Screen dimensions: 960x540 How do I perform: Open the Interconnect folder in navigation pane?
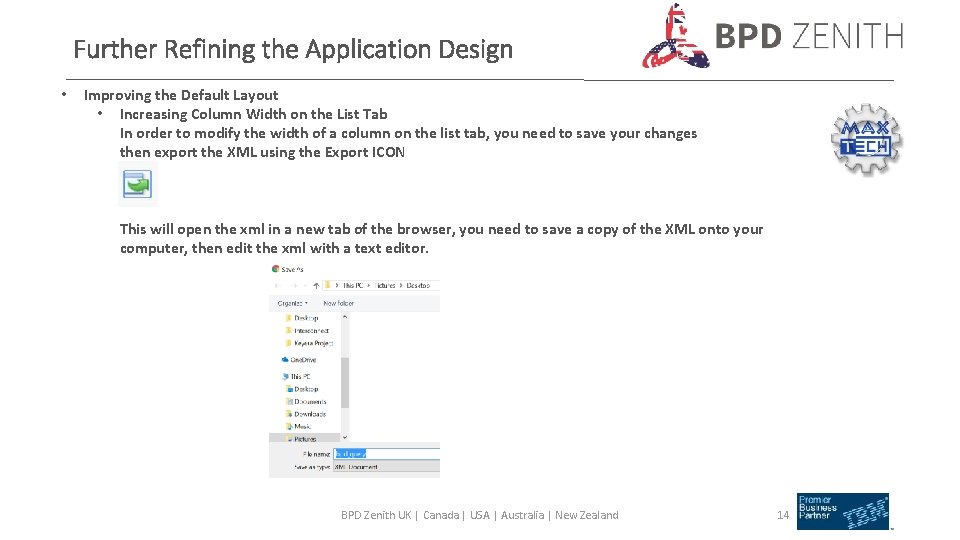coord(307,331)
